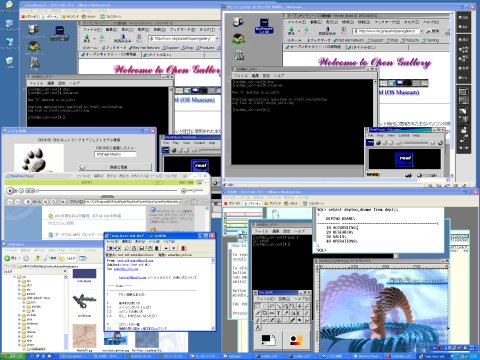Click the From email address link

pyautogui.click(x=135, y=260)
